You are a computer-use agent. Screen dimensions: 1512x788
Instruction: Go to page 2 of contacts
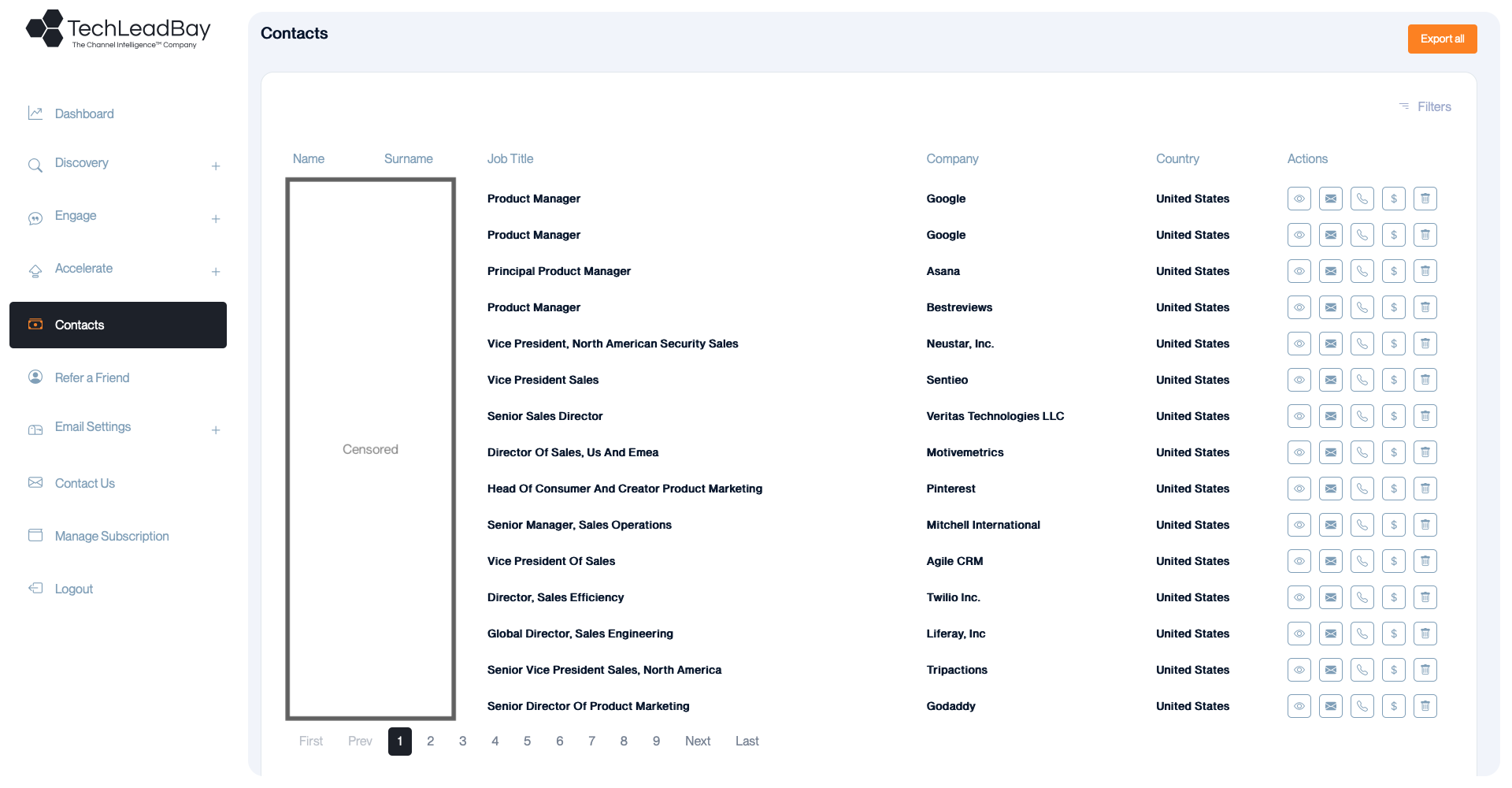[x=431, y=741]
